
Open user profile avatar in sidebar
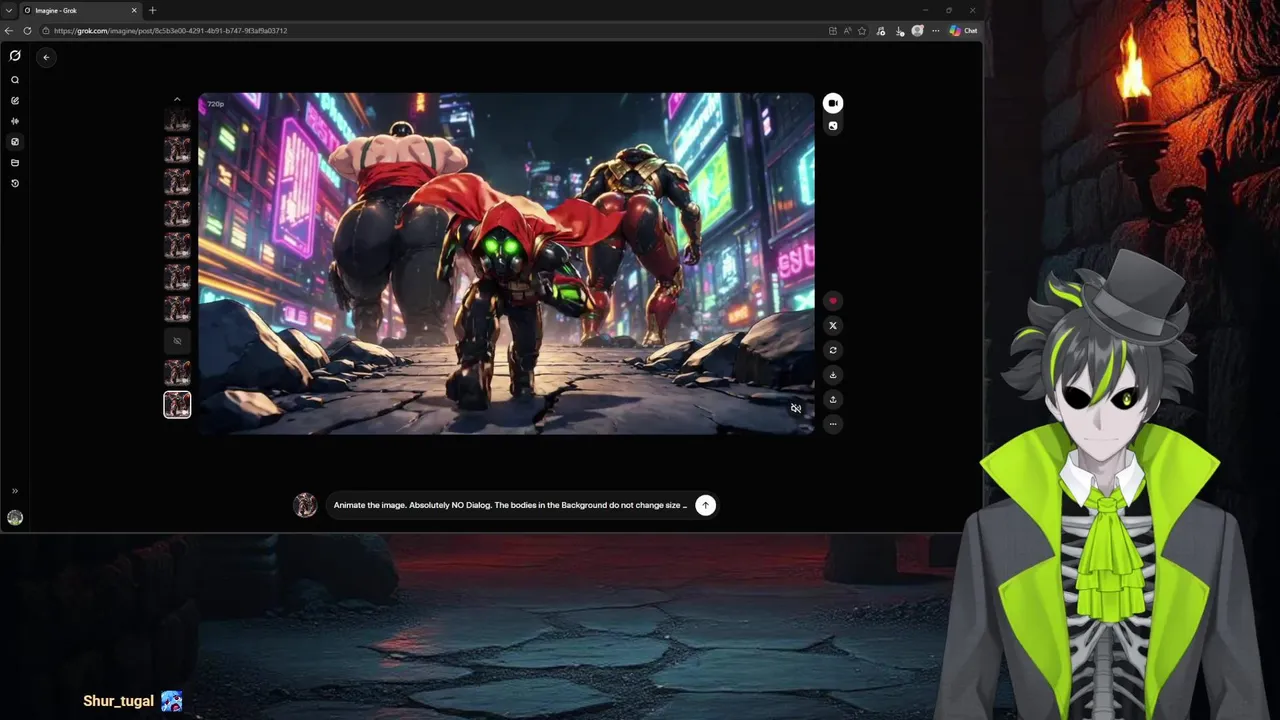[x=15, y=518]
